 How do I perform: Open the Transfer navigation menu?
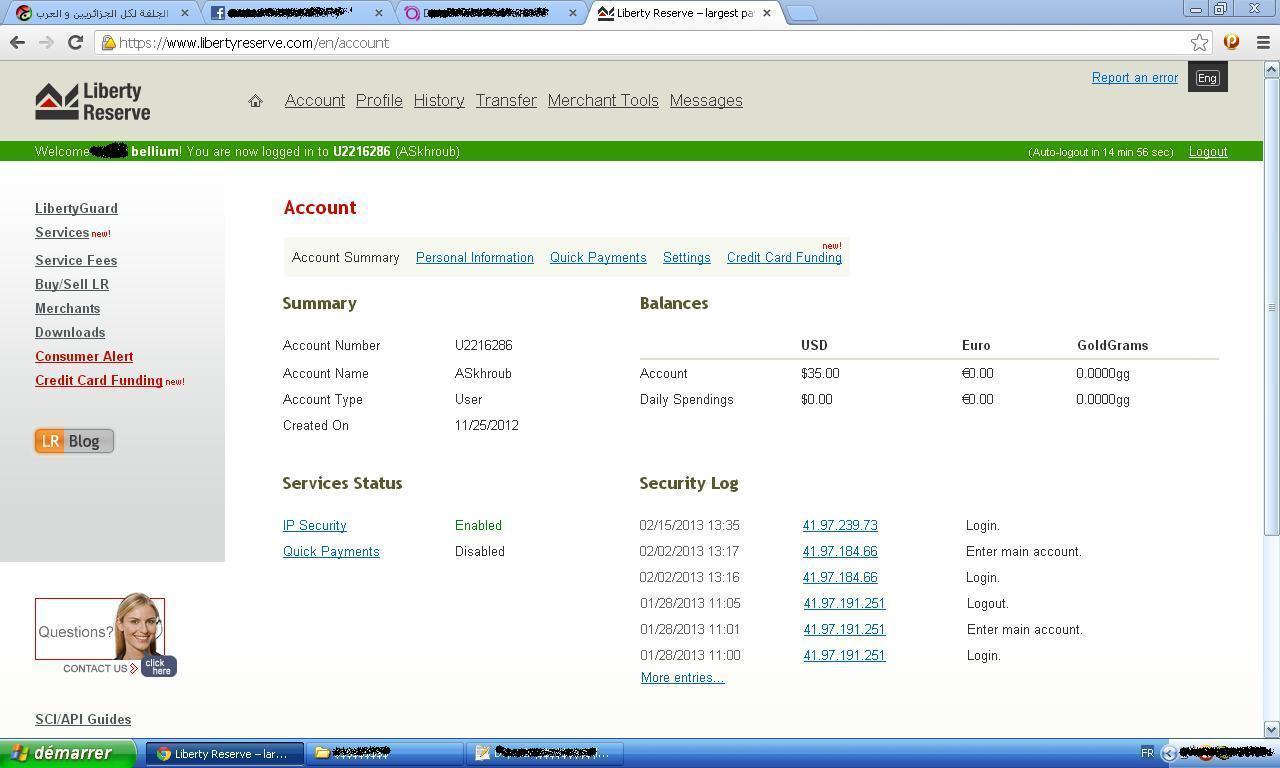point(506,100)
